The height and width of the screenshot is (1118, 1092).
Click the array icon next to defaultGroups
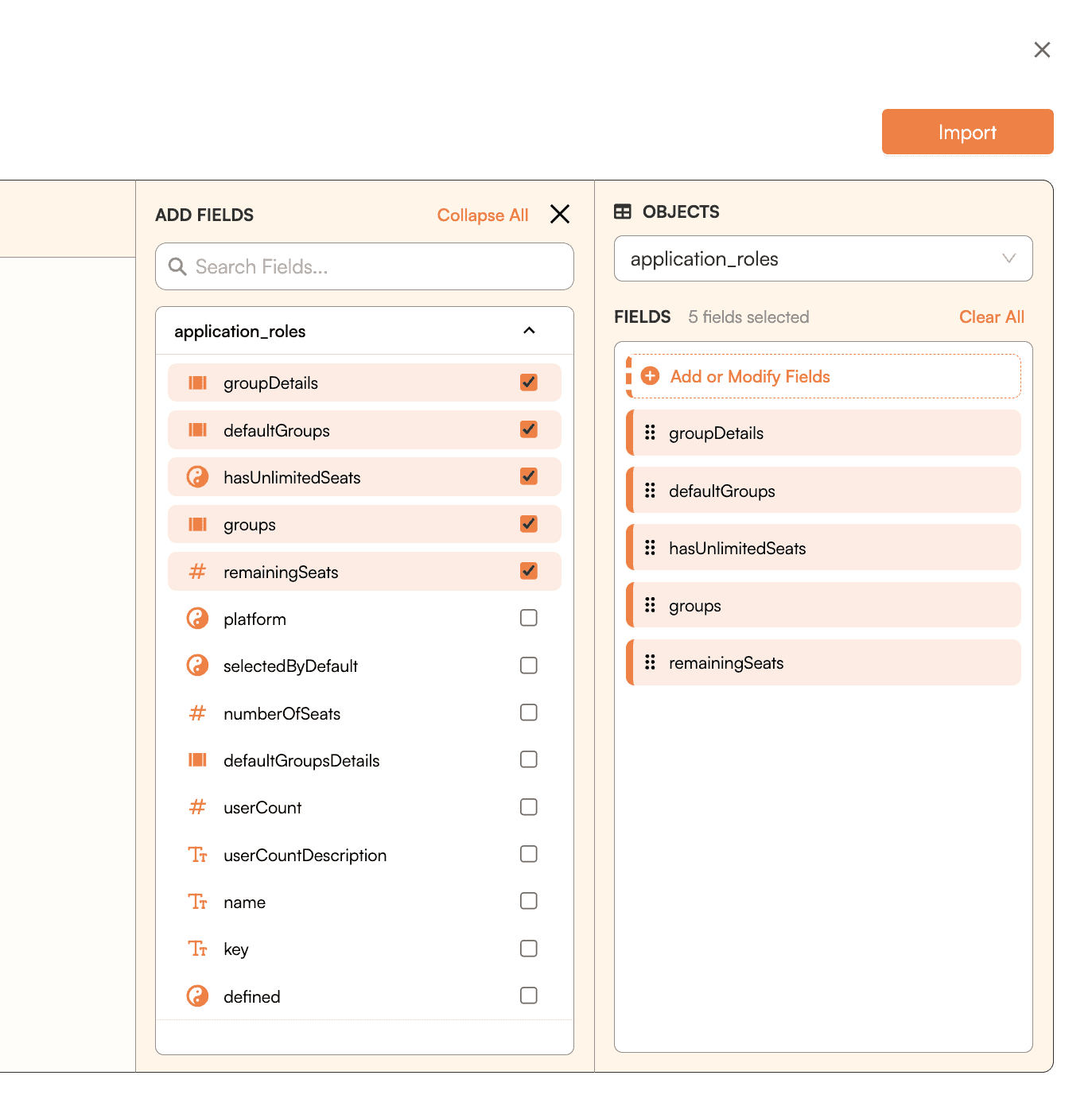tap(197, 430)
